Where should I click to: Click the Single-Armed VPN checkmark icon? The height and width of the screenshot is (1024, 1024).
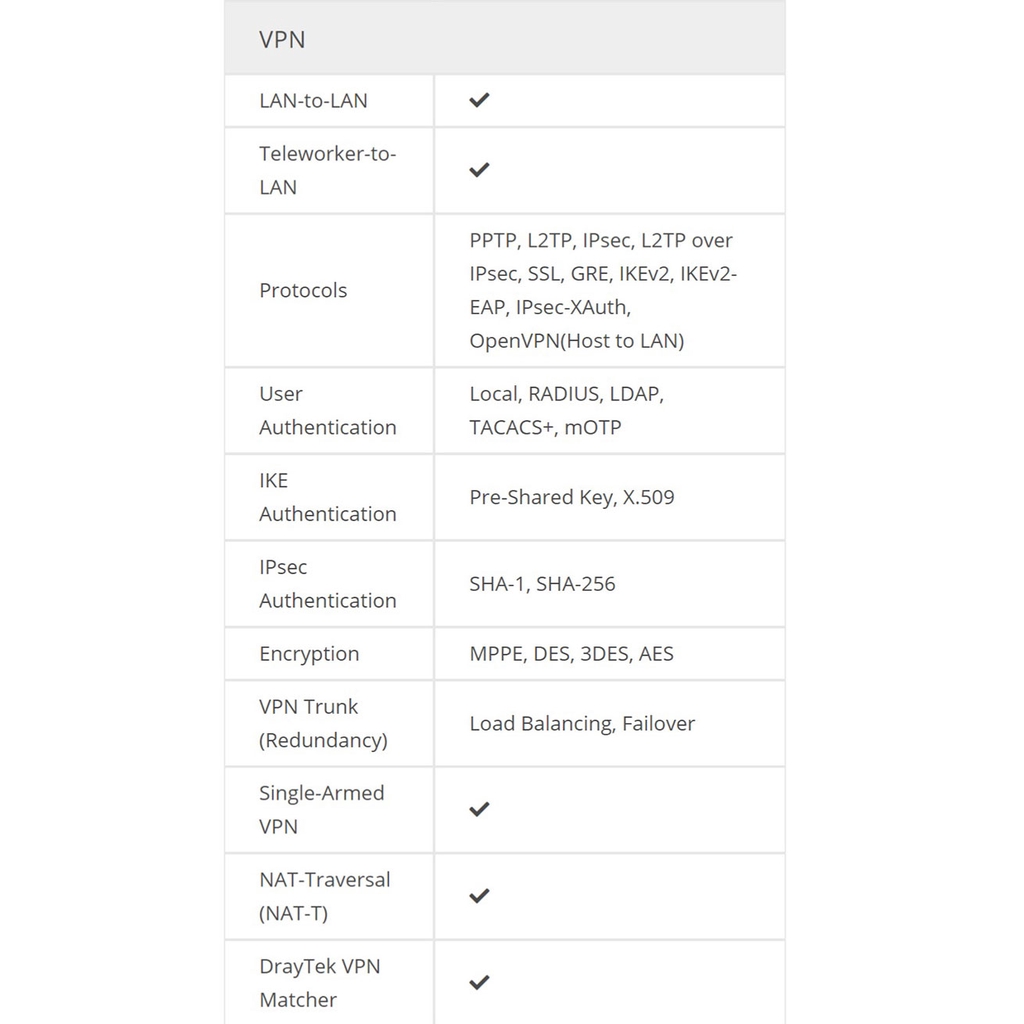pos(479,809)
